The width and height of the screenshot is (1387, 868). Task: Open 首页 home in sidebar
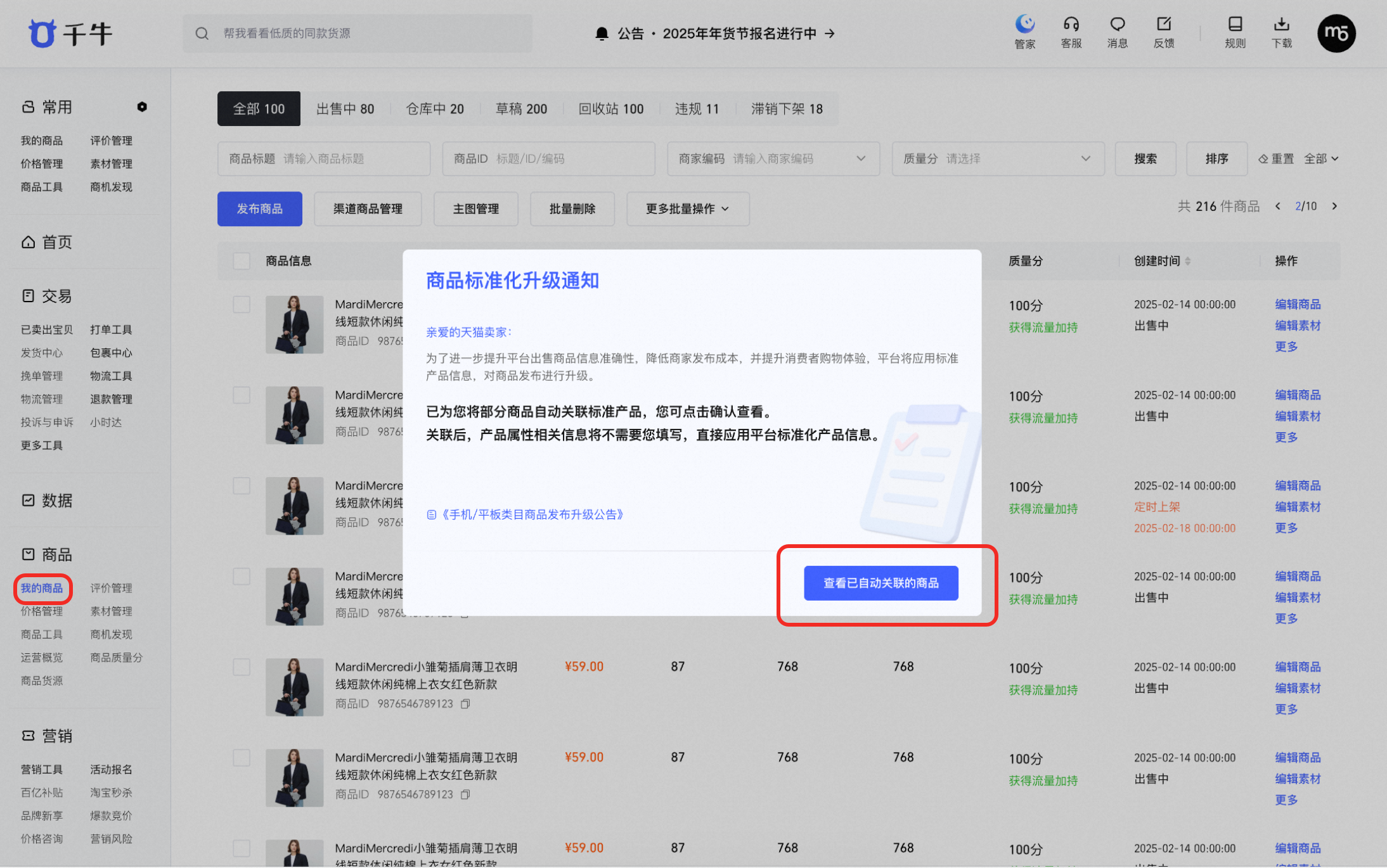47,242
